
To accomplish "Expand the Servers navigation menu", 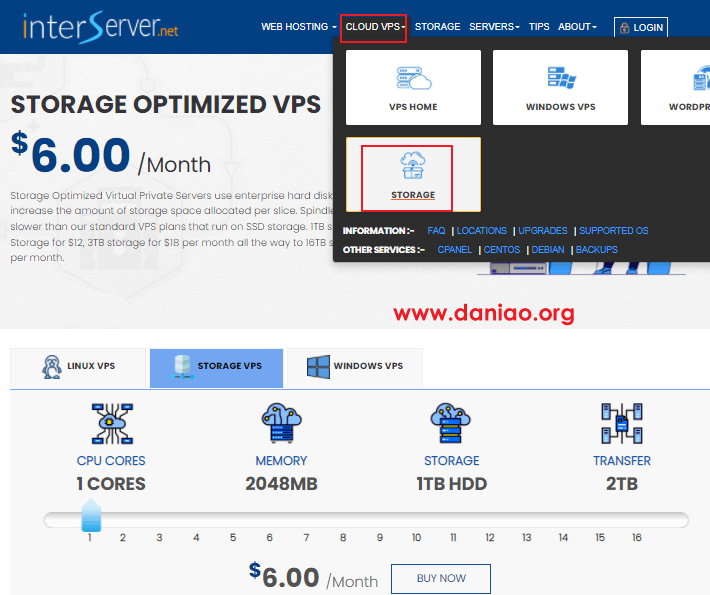I will [x=494, y=27].
